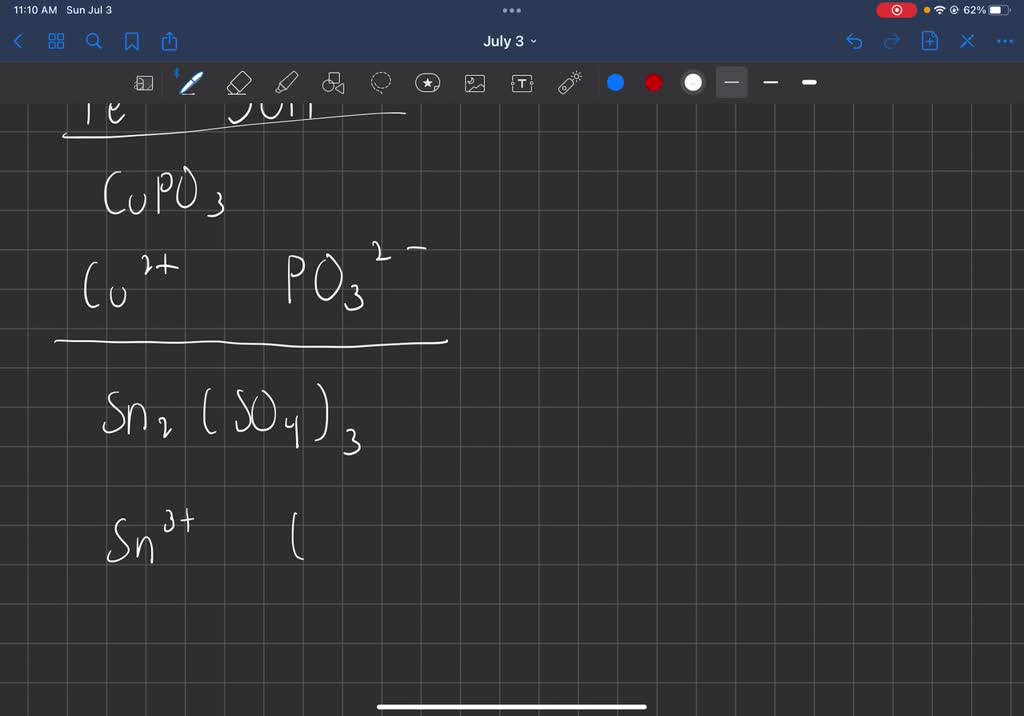Screen dimensions: 1024x716
Task: Redo the undone action
Action: click(891, 42)
